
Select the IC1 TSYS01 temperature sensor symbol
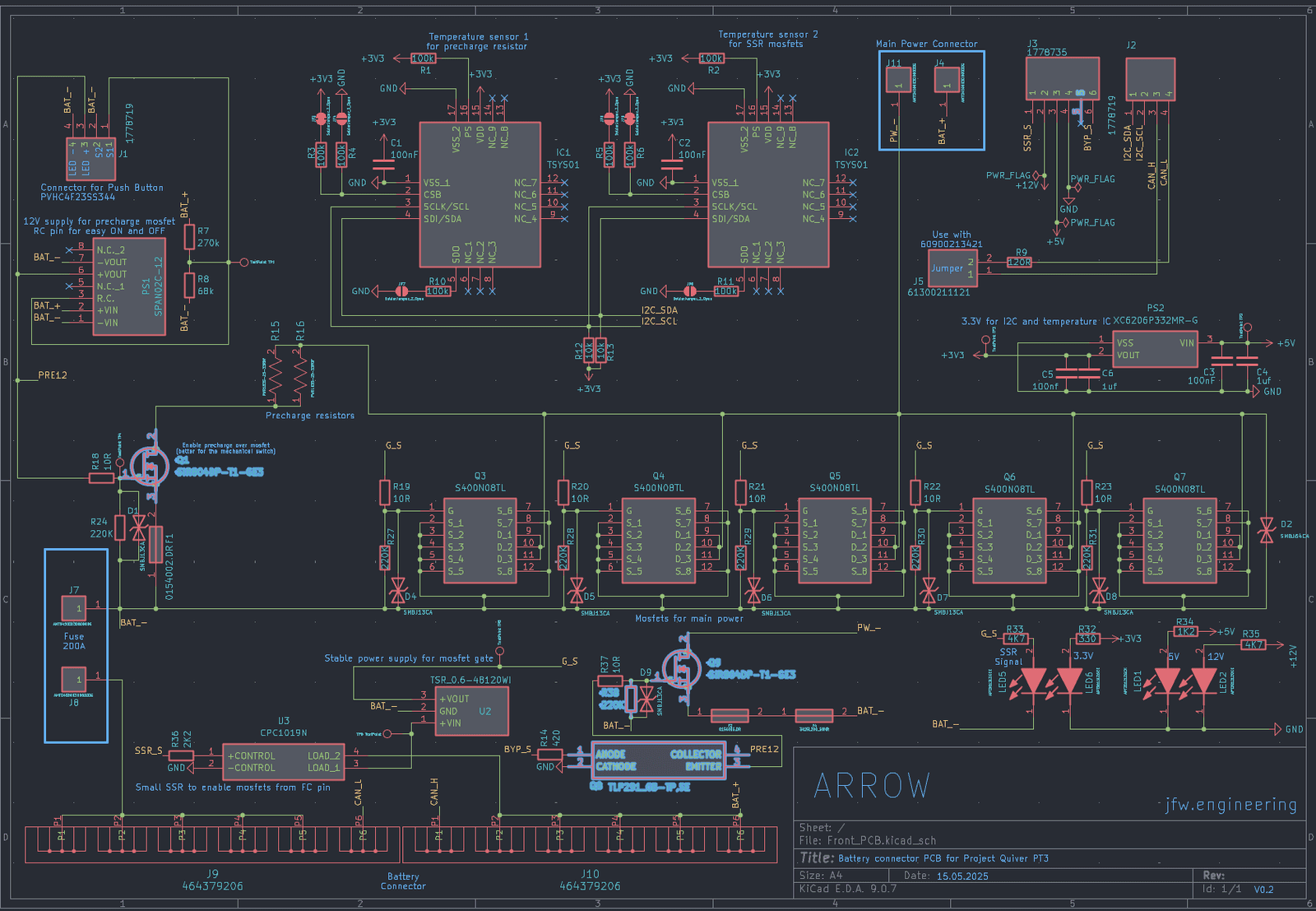pyautogui.click(x=480, y=195)
